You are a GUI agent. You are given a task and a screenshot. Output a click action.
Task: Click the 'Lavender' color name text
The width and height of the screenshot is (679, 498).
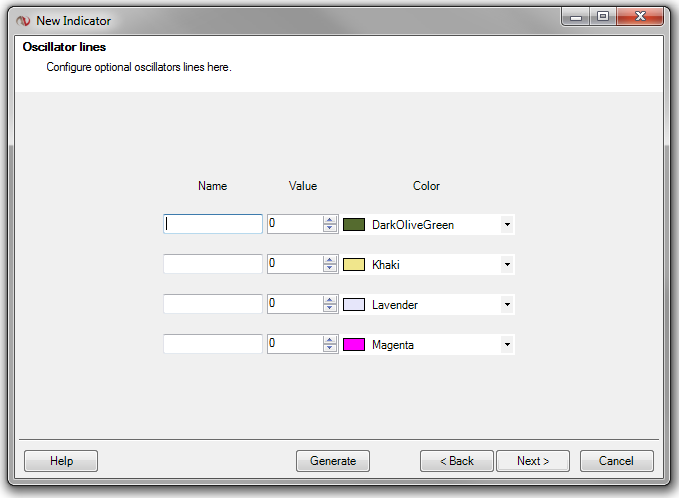coord(394,305)
